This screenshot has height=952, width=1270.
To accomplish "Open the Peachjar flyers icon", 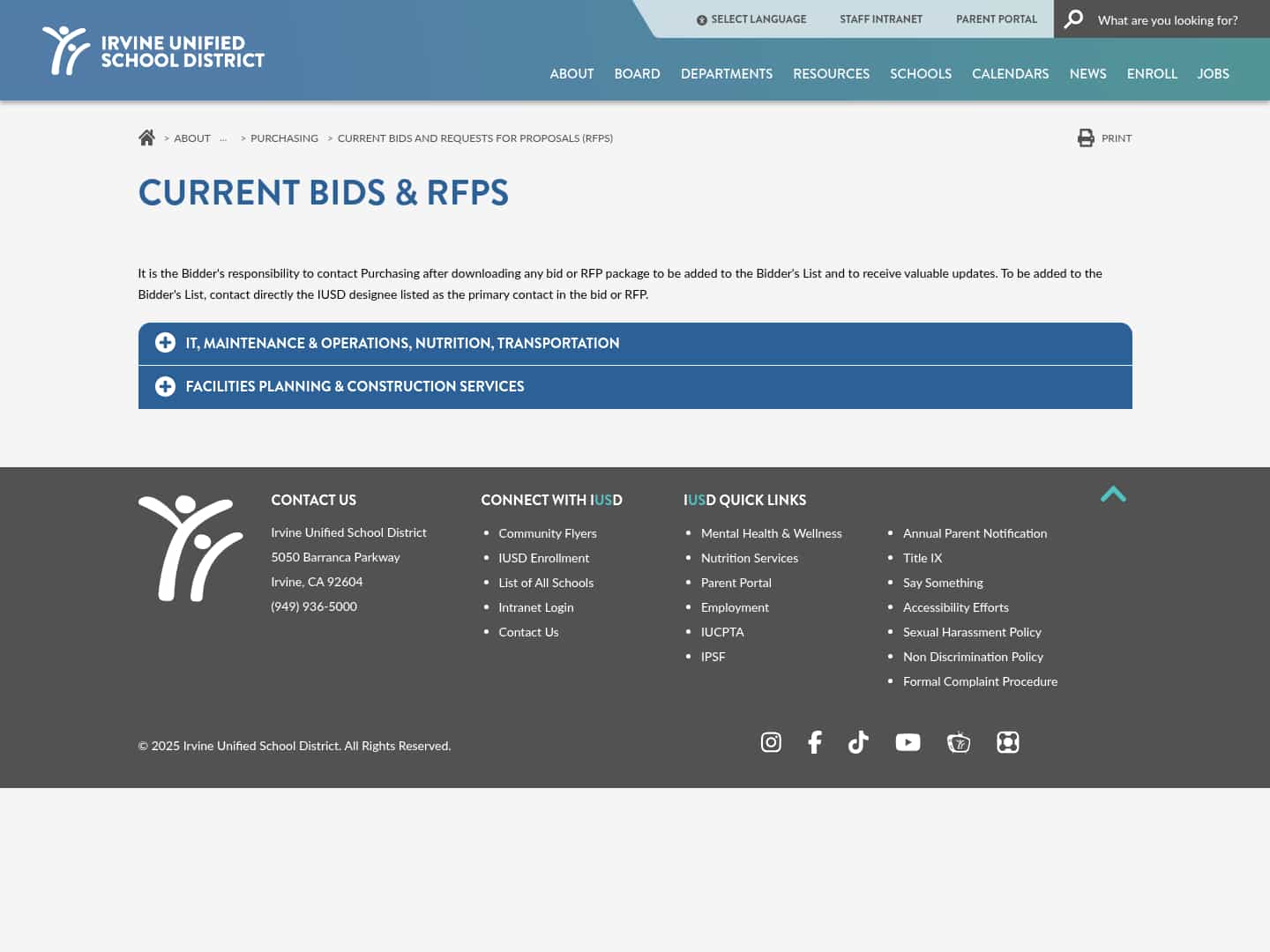I will coord(1007,742).
